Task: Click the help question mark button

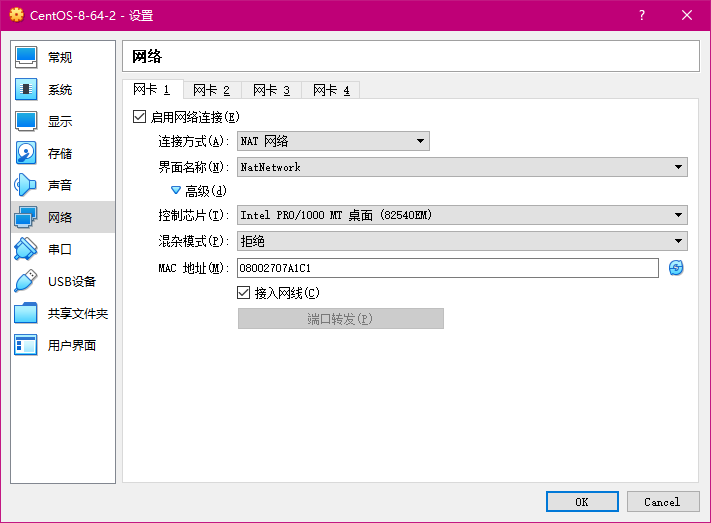Action: pos(642,15)
